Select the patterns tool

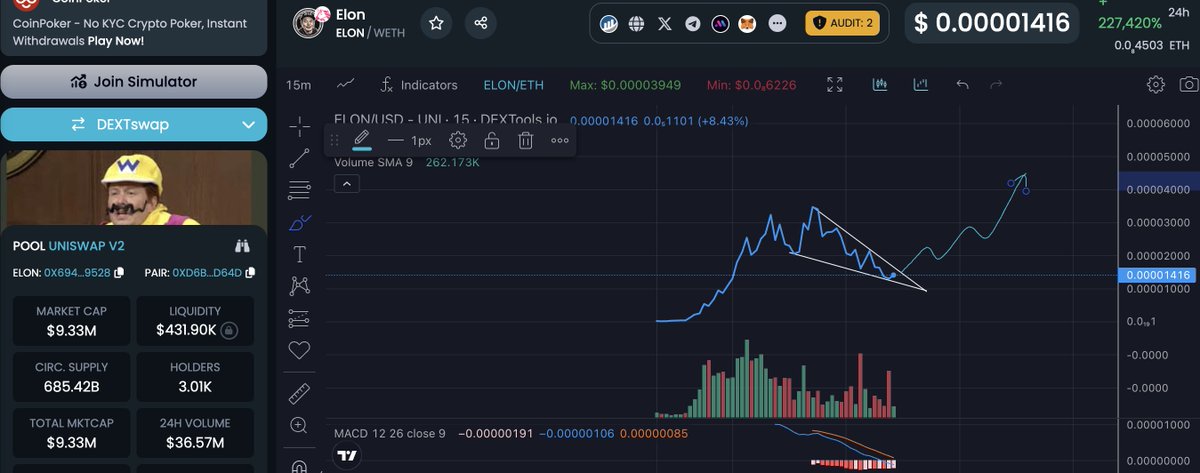tap(299, 286)
